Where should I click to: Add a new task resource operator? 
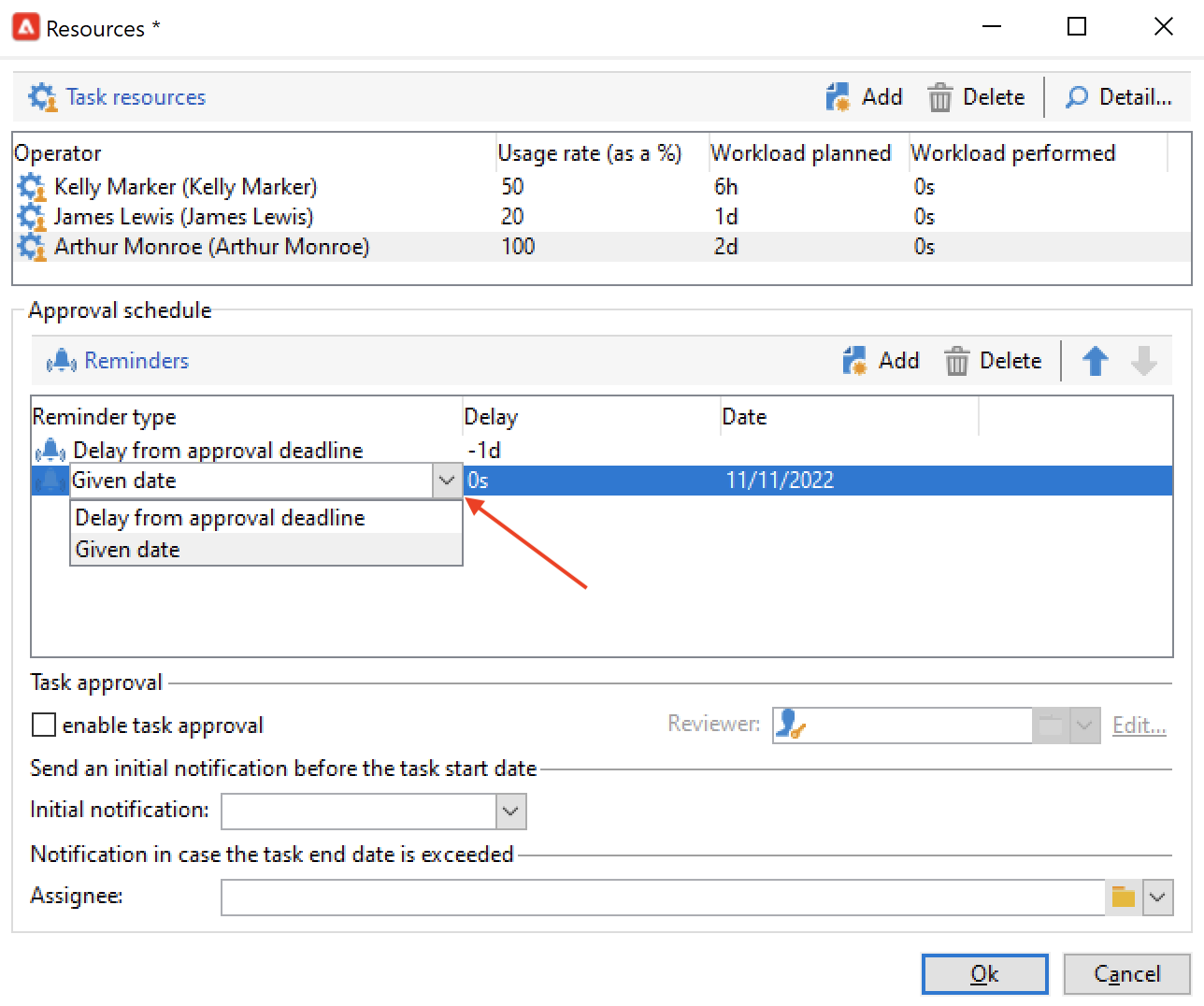865,97
